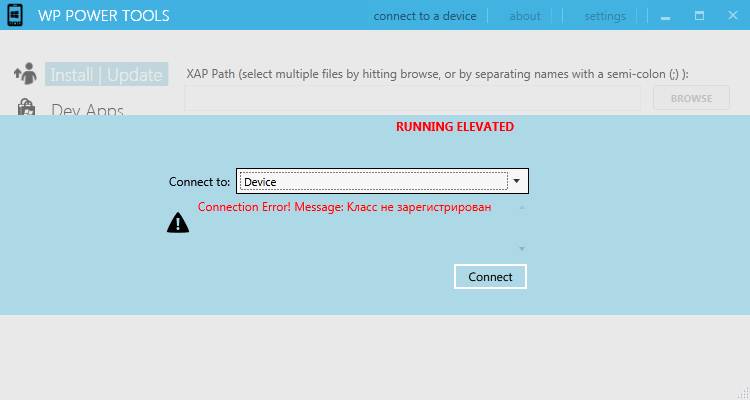Click the RUNNING ELEVATED label

455,127
